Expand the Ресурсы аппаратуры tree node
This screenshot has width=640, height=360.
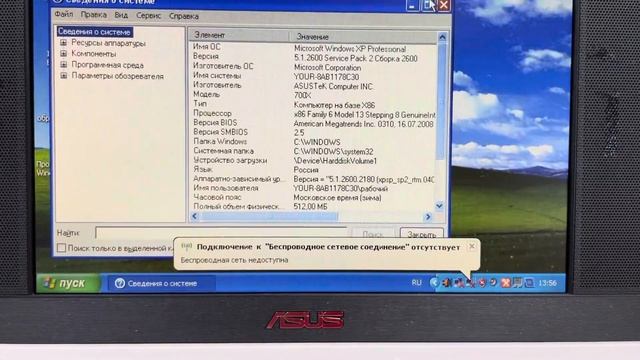tap(64, 43)
